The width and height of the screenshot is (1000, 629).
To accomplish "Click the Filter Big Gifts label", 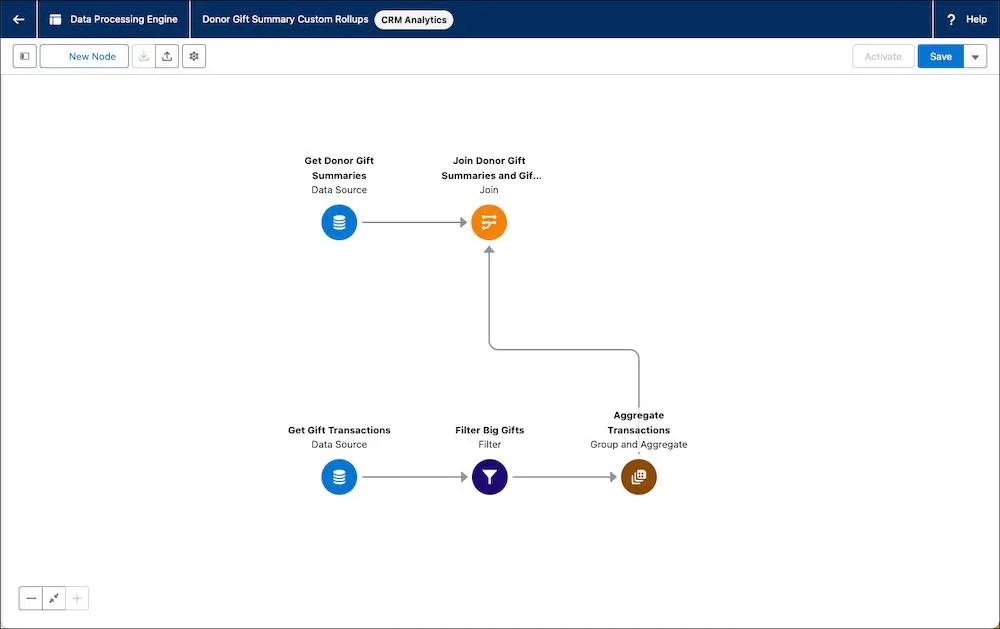I will (x=489, y=430).
